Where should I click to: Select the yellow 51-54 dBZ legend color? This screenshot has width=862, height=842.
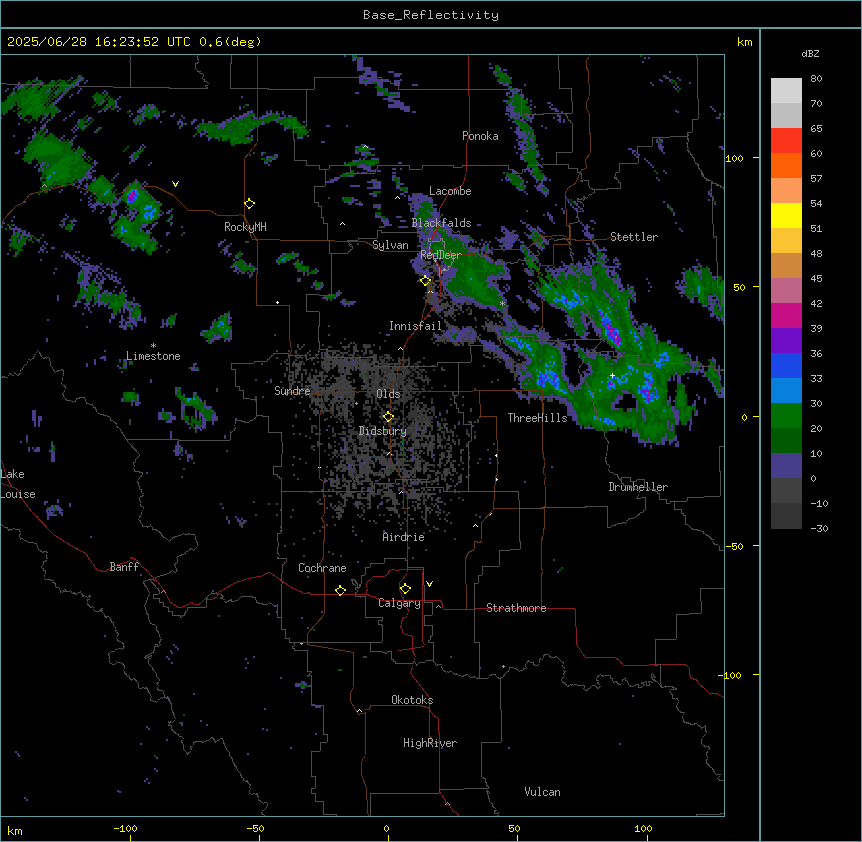coord(786,215)
